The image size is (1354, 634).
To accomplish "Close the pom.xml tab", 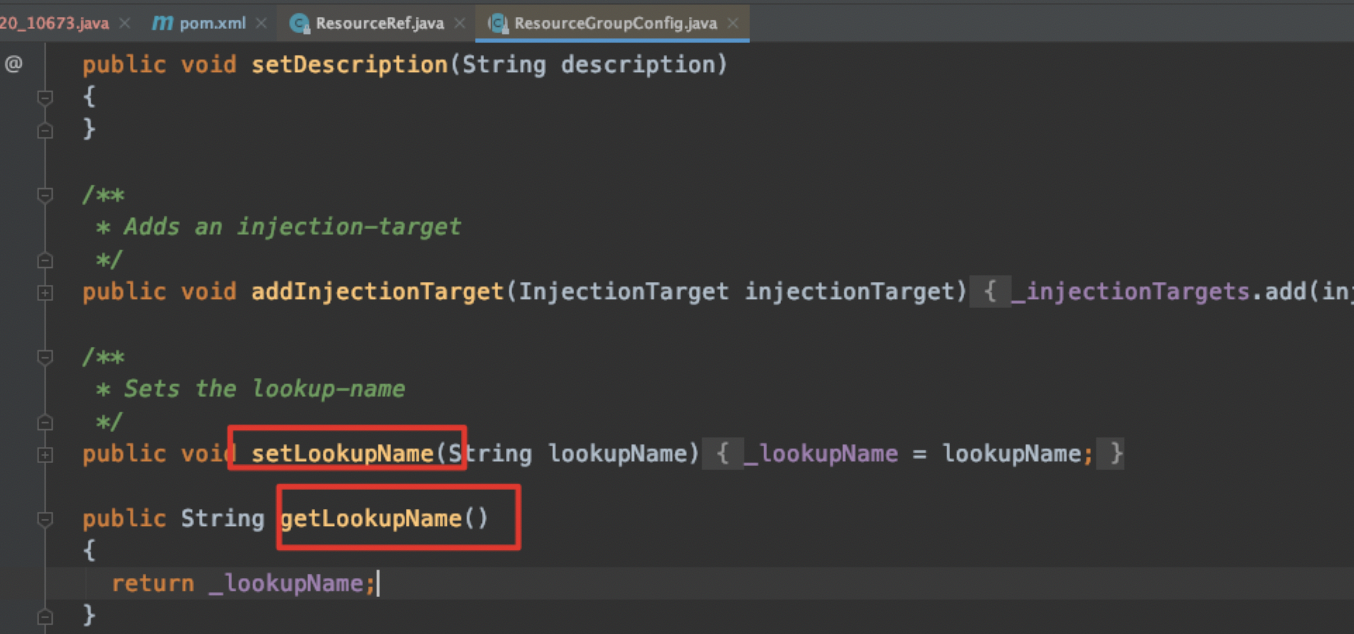I will (261, 23).
